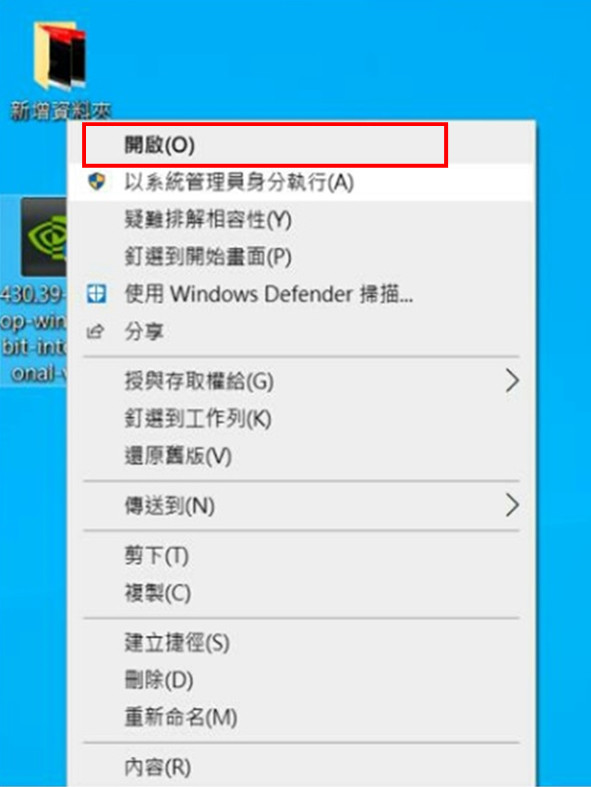Click the Windows Defender shield icon
The width and height of the screenshot is (591, 787).
pyautogui.click(x=96, y=294)
